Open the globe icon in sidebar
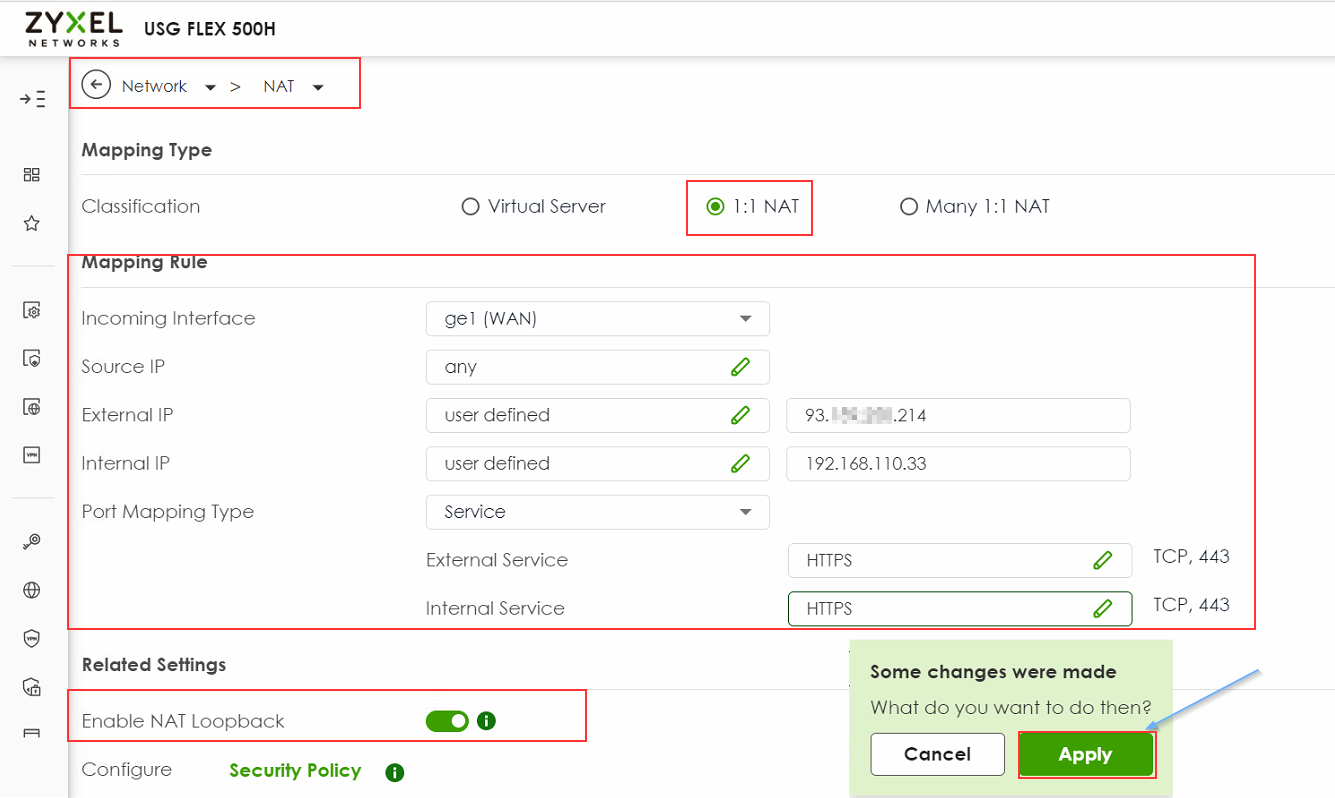 pos(32,590)
